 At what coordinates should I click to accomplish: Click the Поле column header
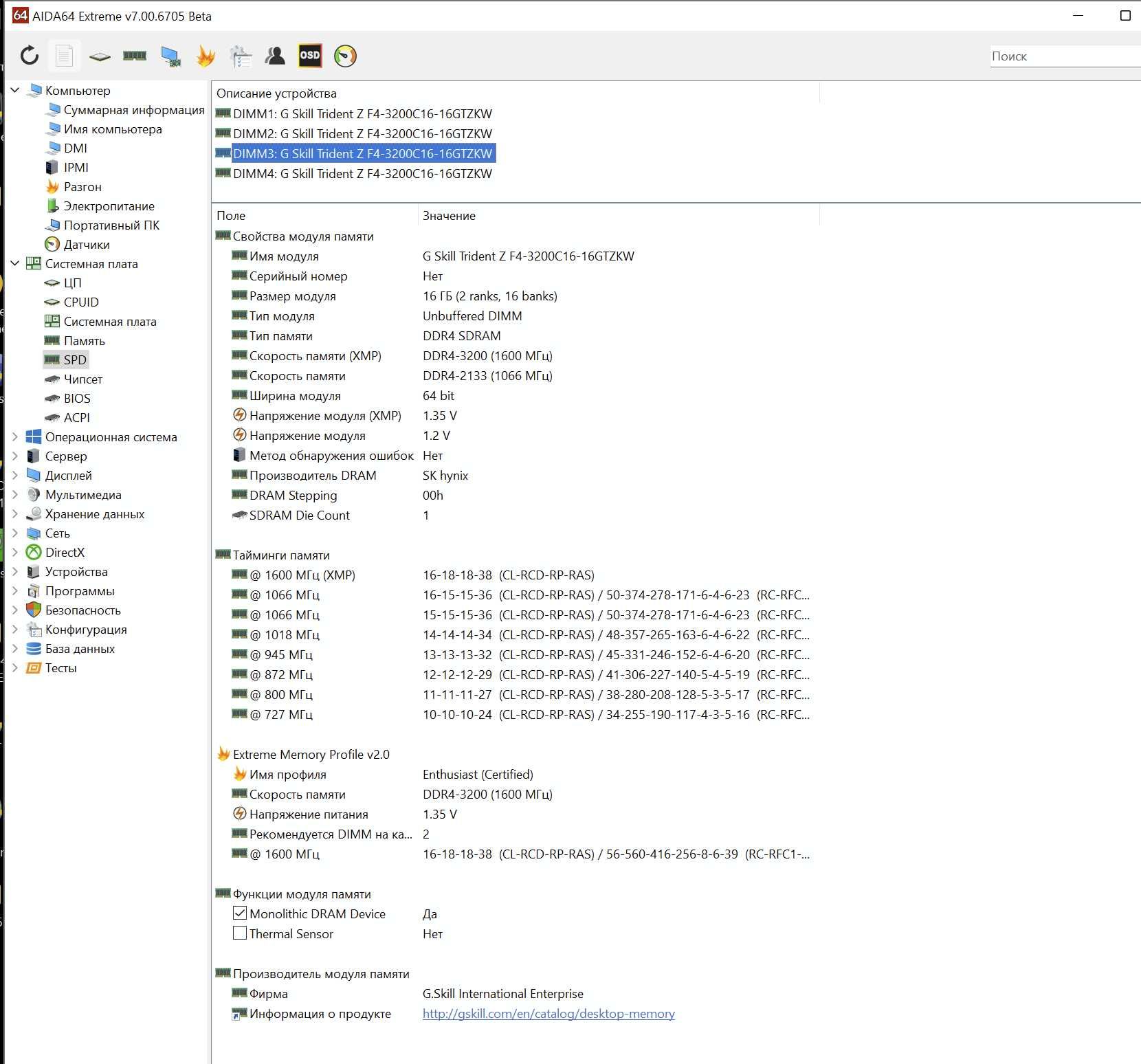tap(315, 215)
